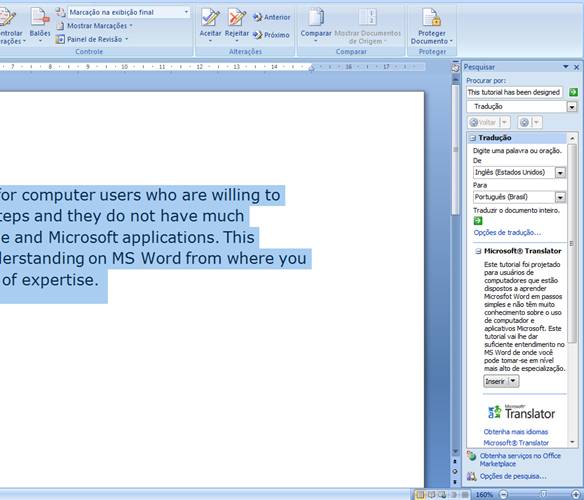This screenshot has width=584, height=500.
Task: Close the Pesquisar pane
Action: pyautogui.click(x=577, y=67)
